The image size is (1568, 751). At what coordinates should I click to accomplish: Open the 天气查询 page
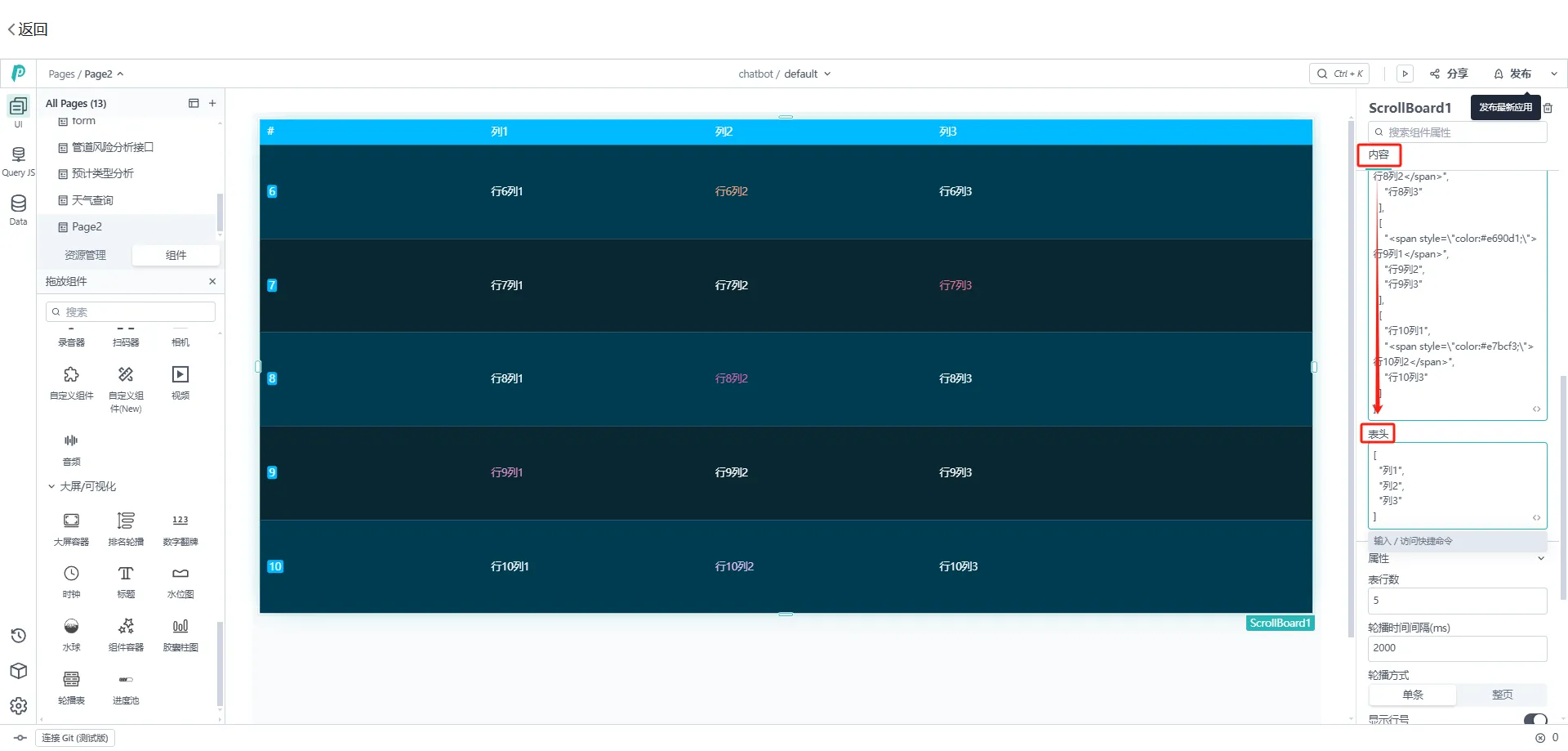coord(92,200)
